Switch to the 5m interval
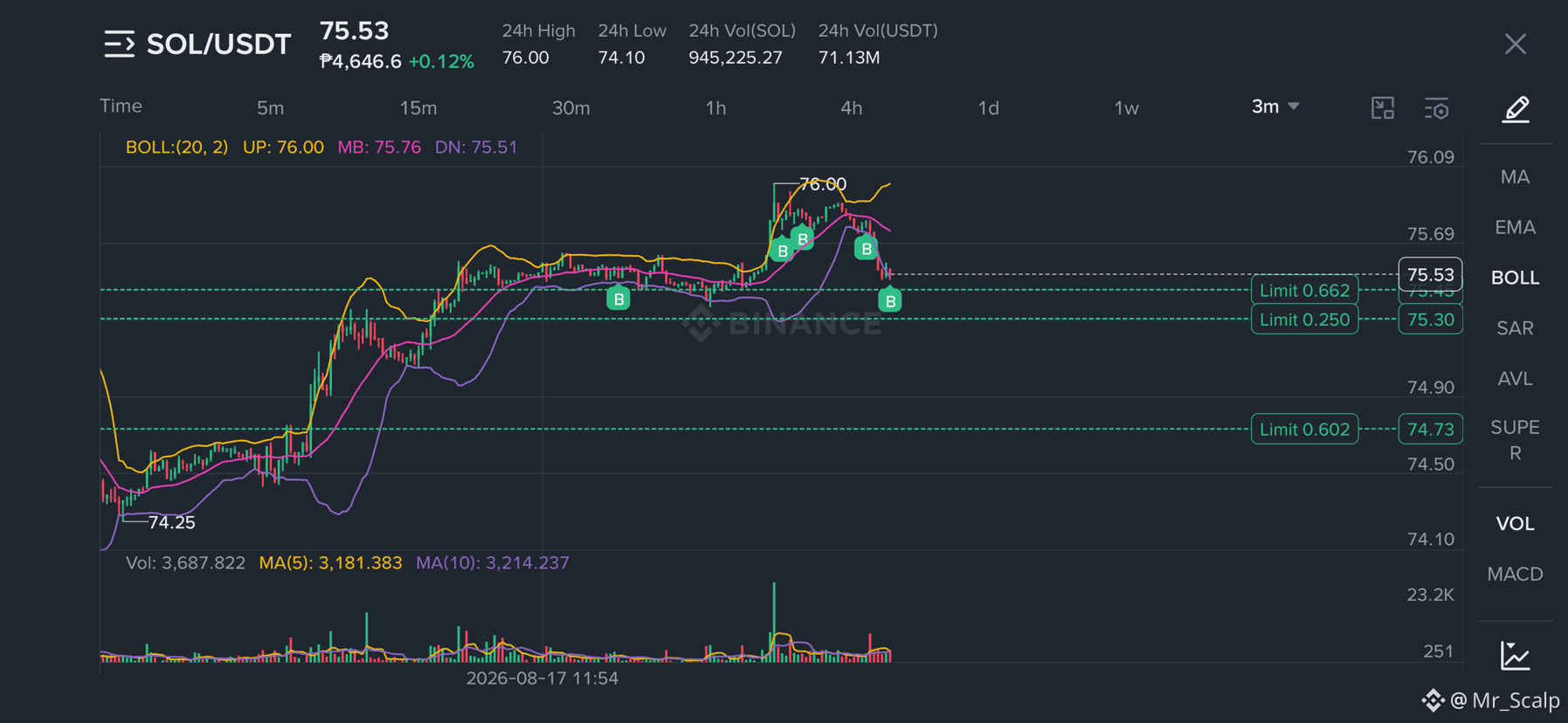The width and height of the screenshot is (1568, 723). click(x=270, y=107)
